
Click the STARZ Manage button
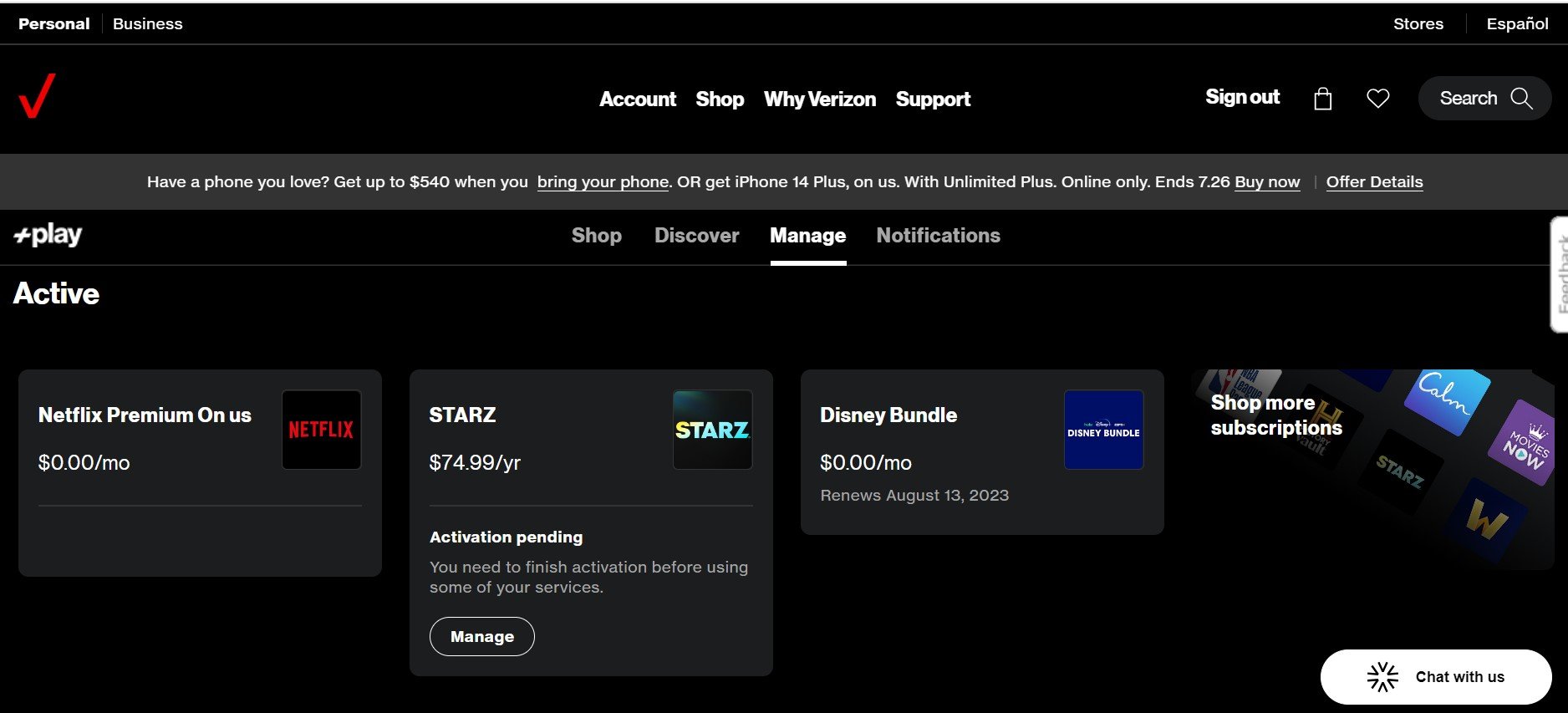click(482, 637)
